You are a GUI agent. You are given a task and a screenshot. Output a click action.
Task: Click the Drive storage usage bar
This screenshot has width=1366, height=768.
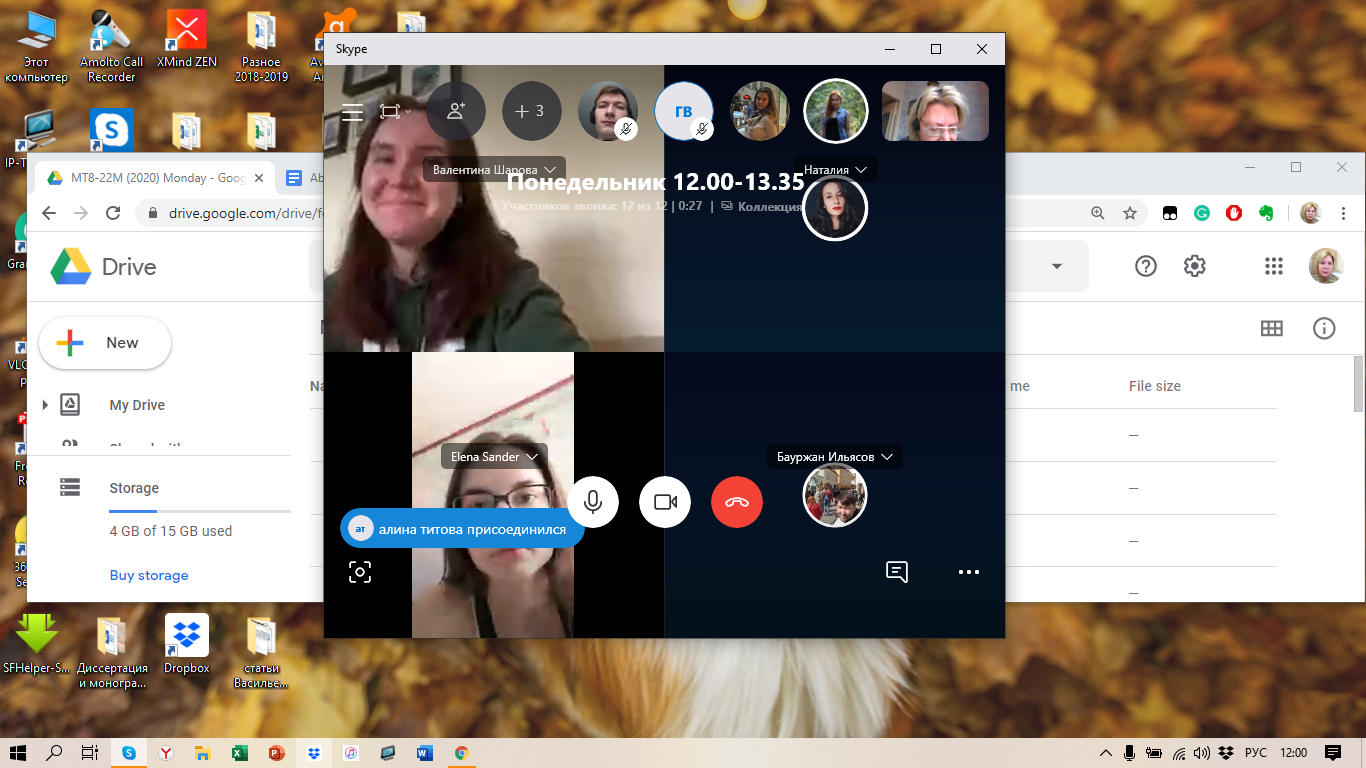tap(200, 511)
